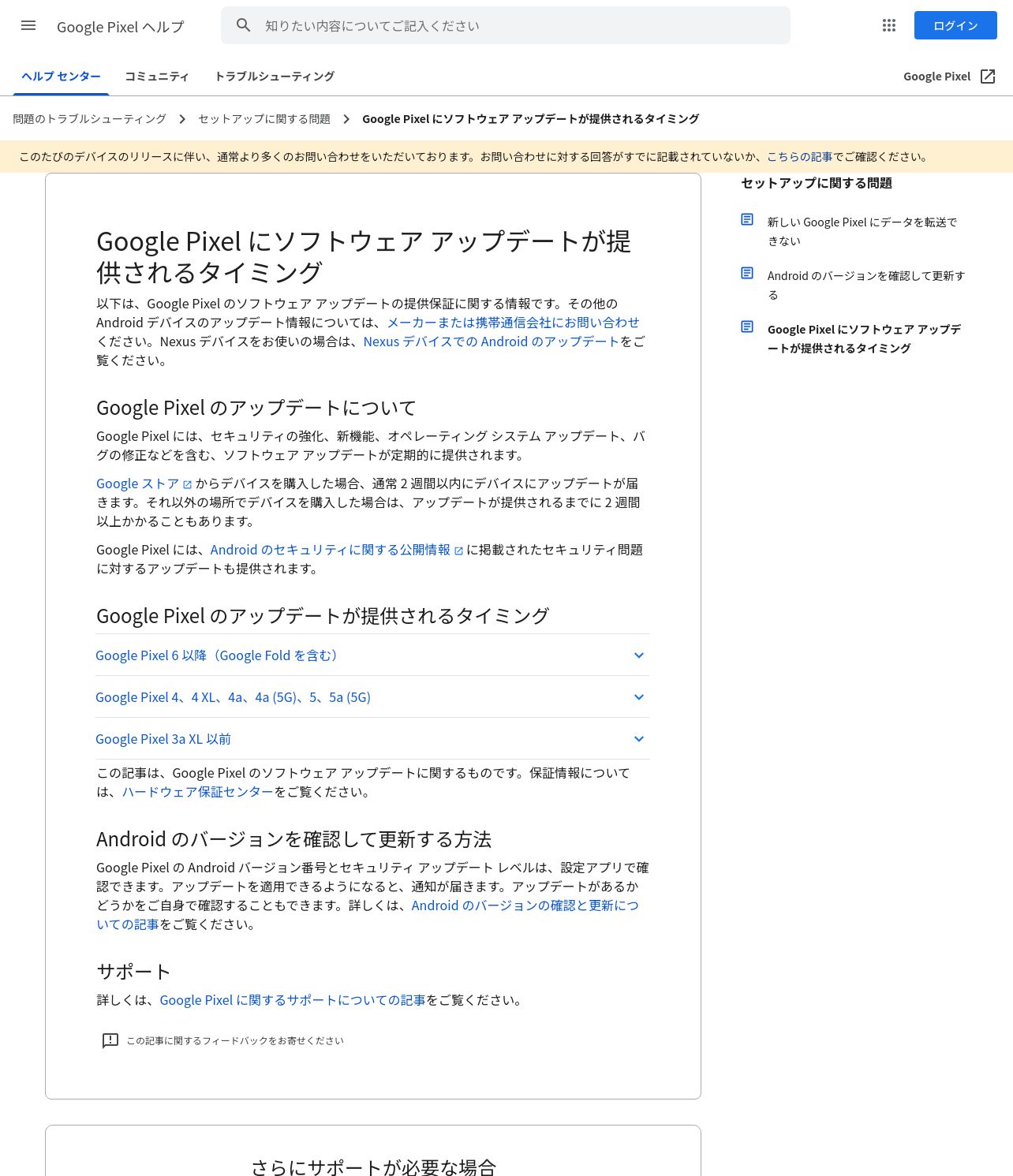Switch to the トラブルシューティング tab
1013x1176 pixels.
275,77
